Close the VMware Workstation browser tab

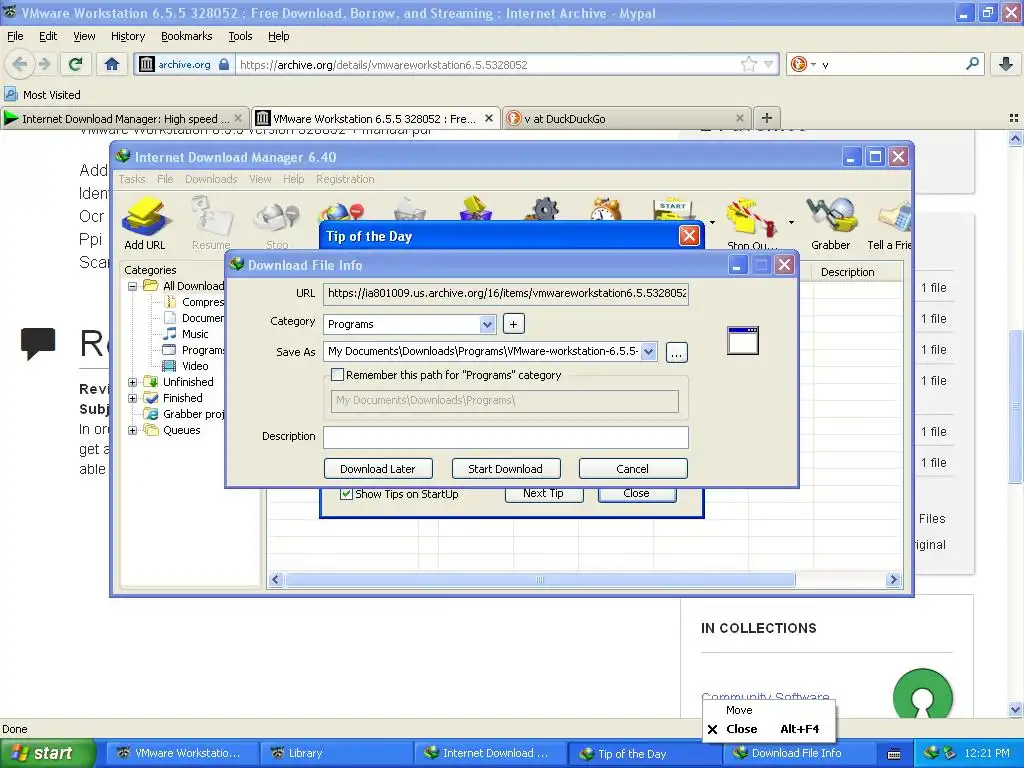[x=488, y=118]
